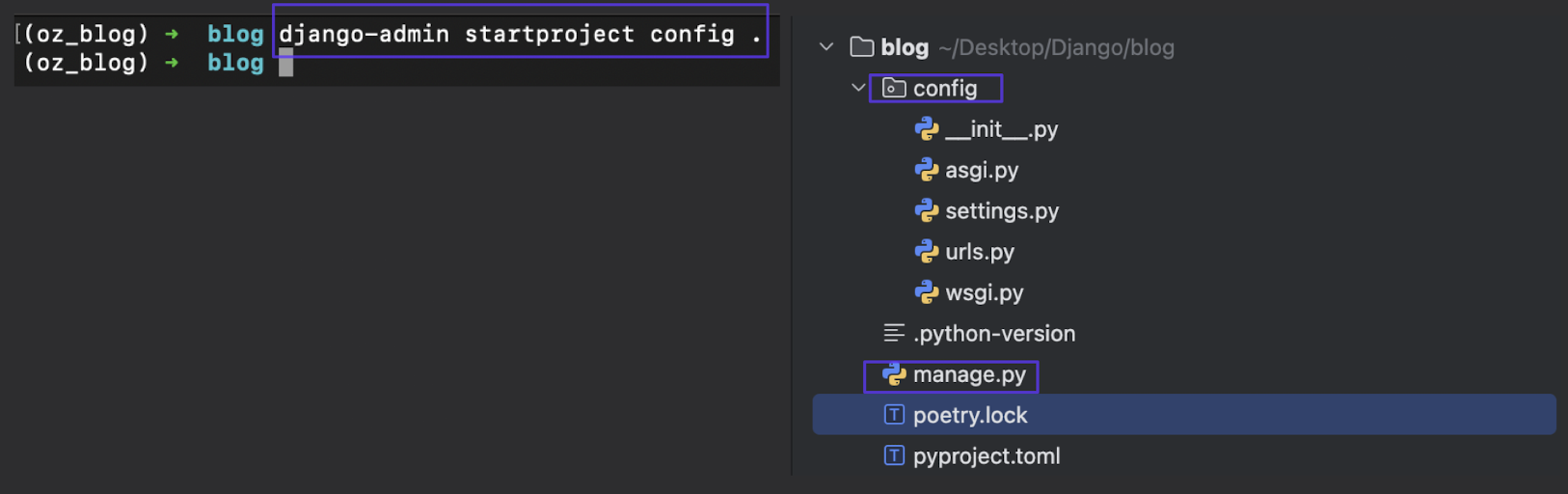Image resolution: width=1568 pixels, height=494 pixels.
Task: Click the urls.py Python icon
Action: [927, 252]
